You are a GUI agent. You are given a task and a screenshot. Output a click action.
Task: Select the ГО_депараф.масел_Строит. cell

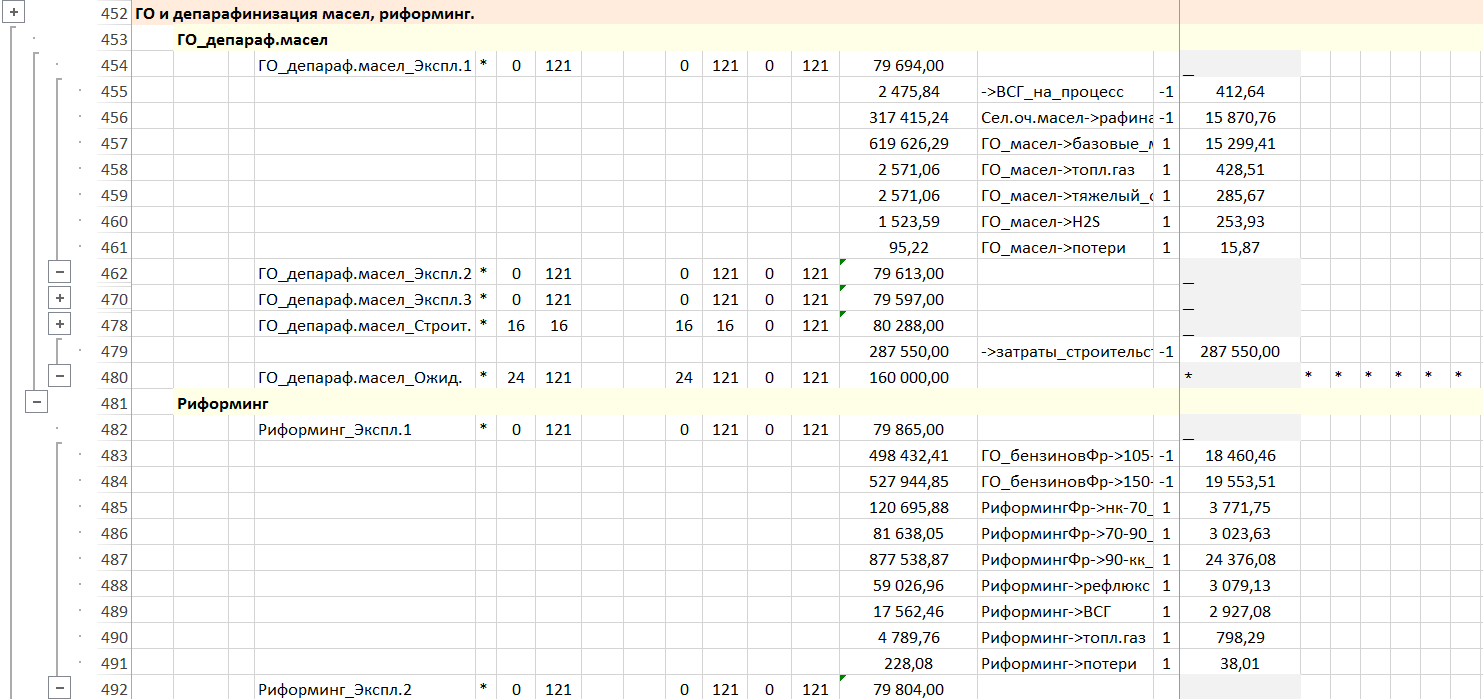364,326
